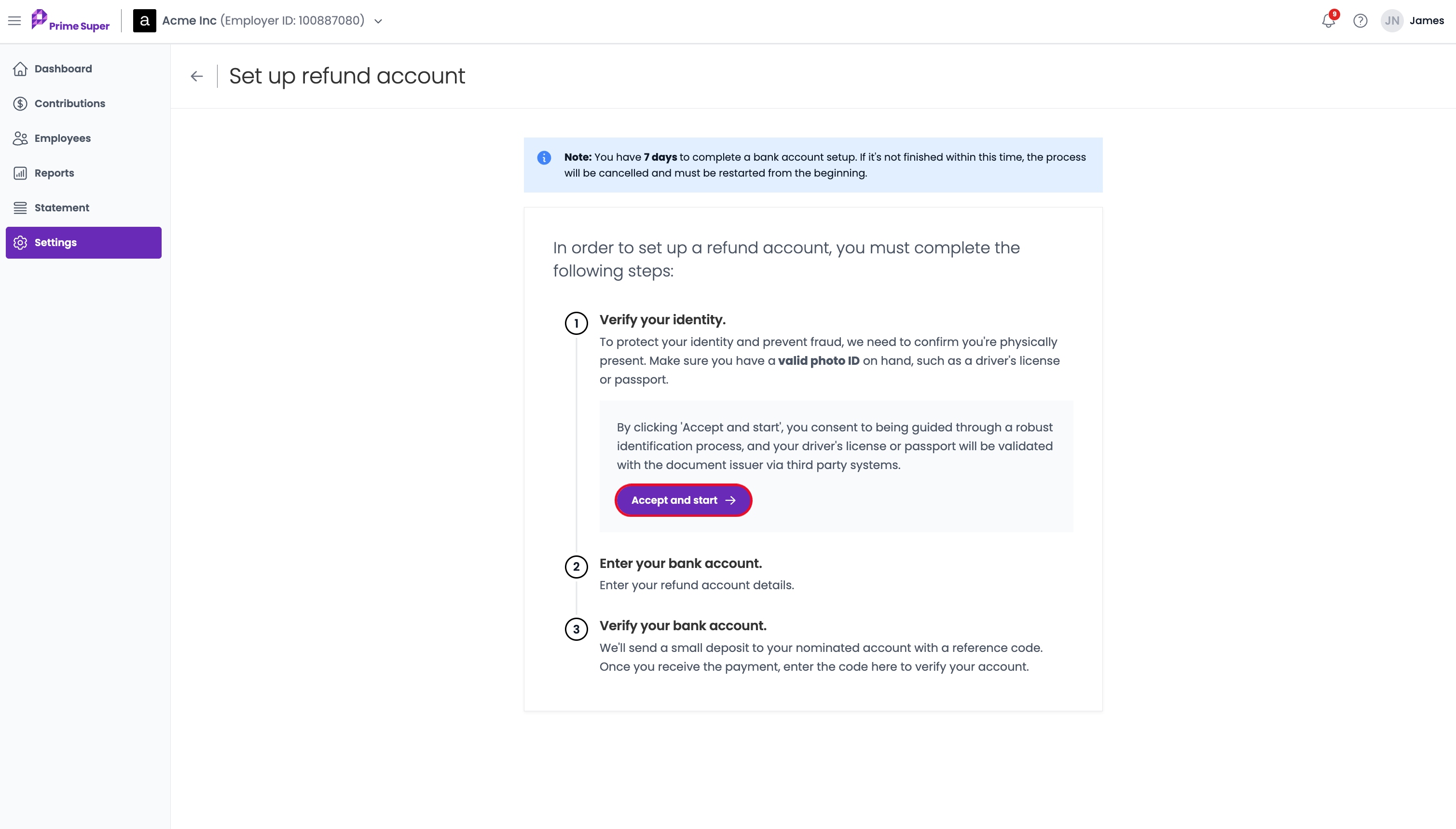
Task: Click the step 1 circle marker
Action: pyautogui.click(x=576, y=323)
